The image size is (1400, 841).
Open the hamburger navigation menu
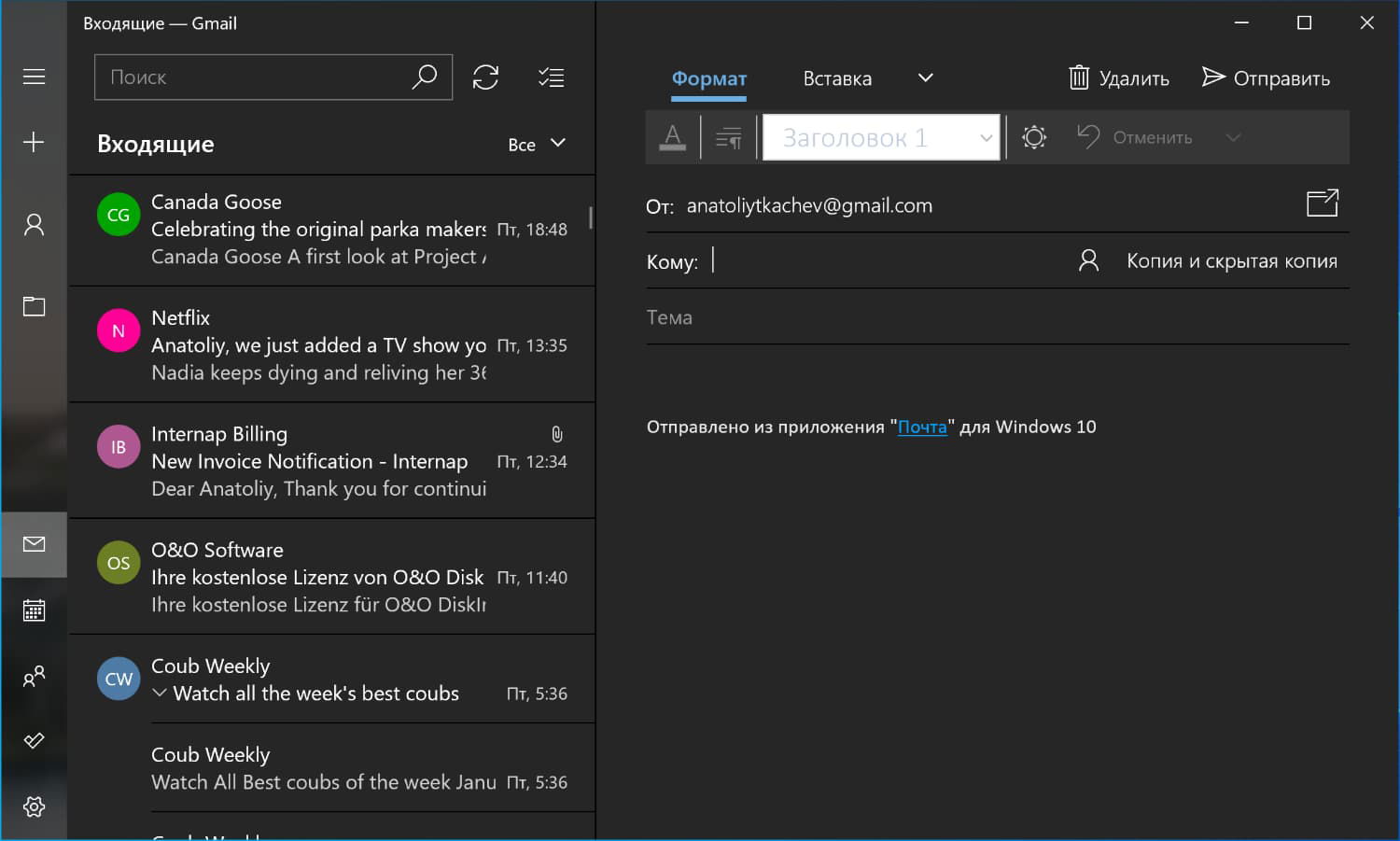coord(34,77)
